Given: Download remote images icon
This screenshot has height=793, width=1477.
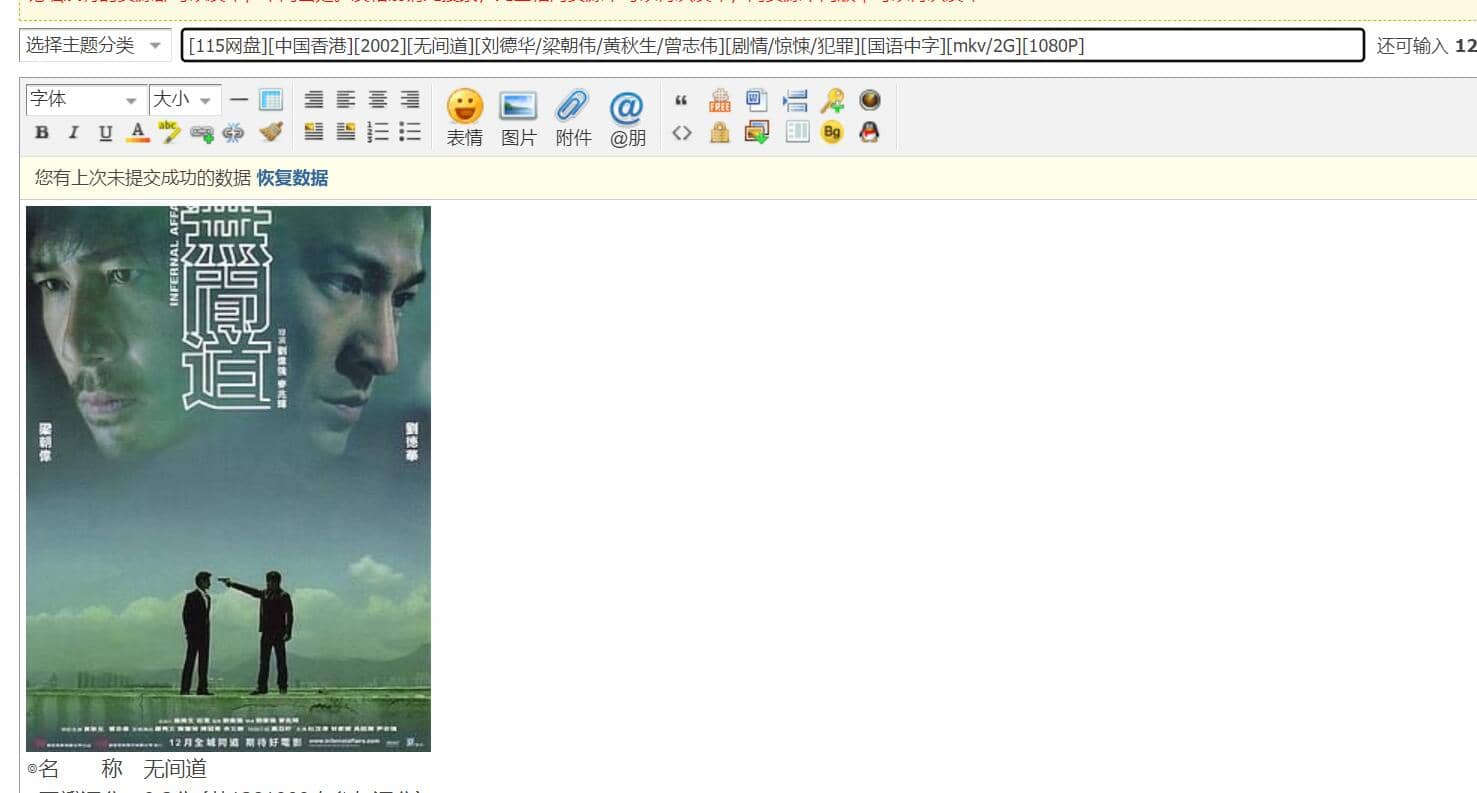Looking at the screenshot, I should (757, 132).
